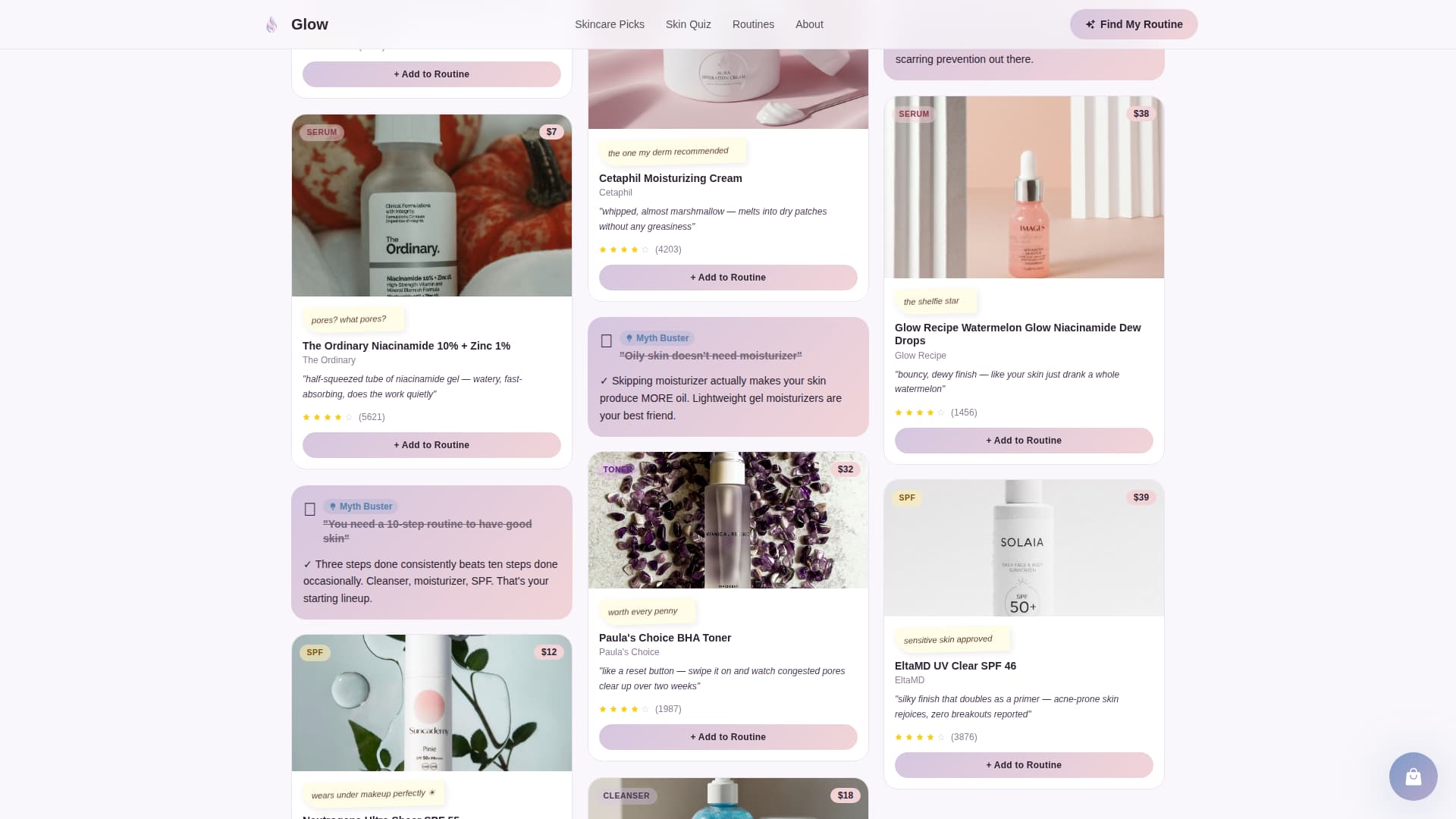The width and height of the screenshot is (1456, 819).
Task: Open the floating shopping bag icon
Action: coord(1413,777)
